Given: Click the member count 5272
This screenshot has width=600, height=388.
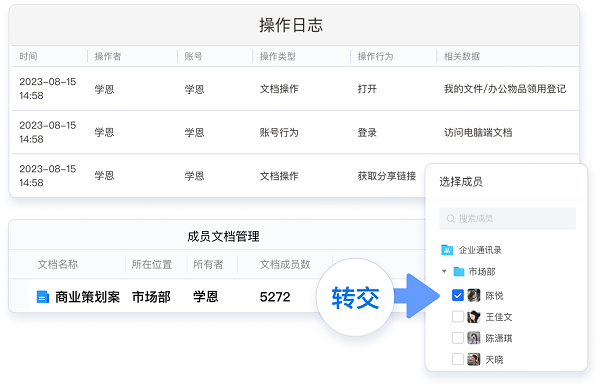Looking at the screenshot, I should (x=275, y=297).
